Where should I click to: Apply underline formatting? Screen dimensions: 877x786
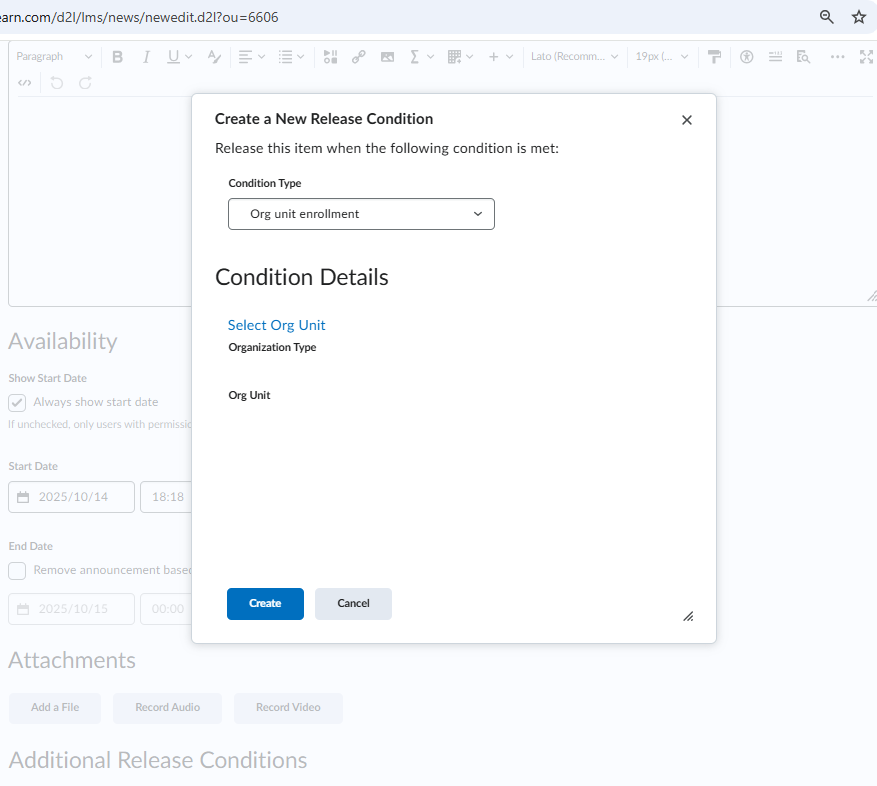coord(173,57)
